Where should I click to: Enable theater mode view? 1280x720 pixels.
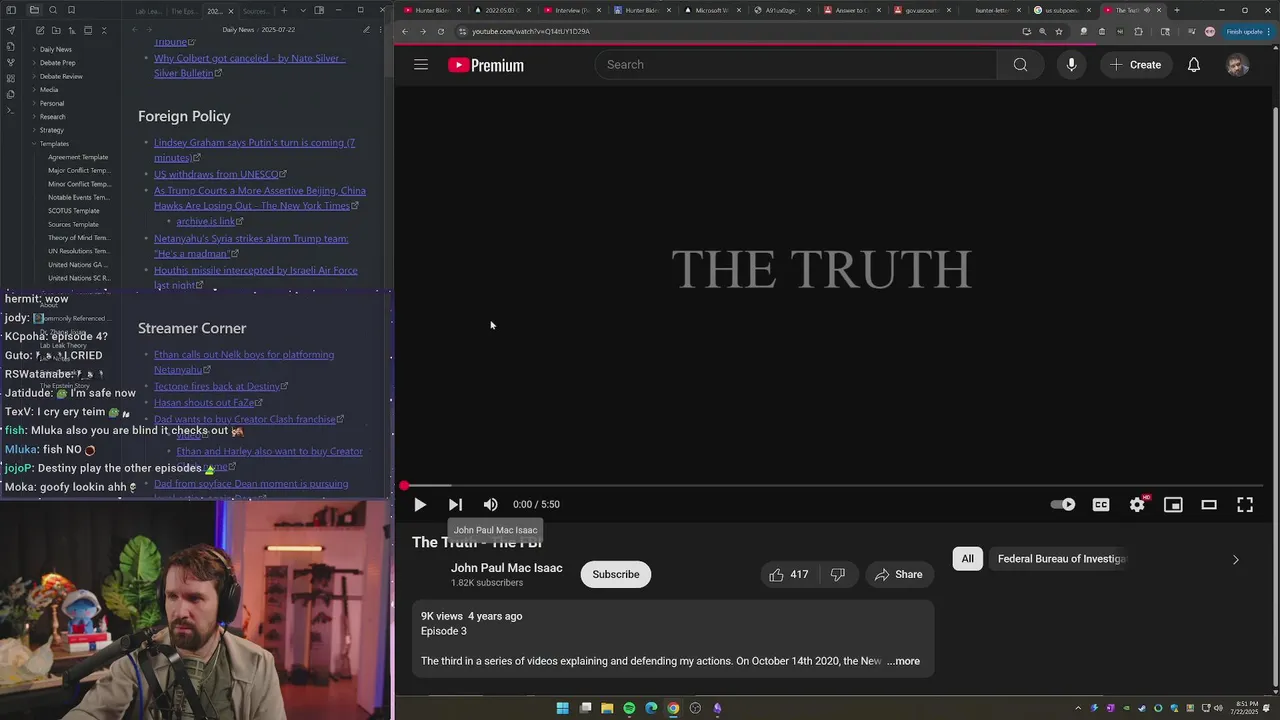pos(1209,505)
